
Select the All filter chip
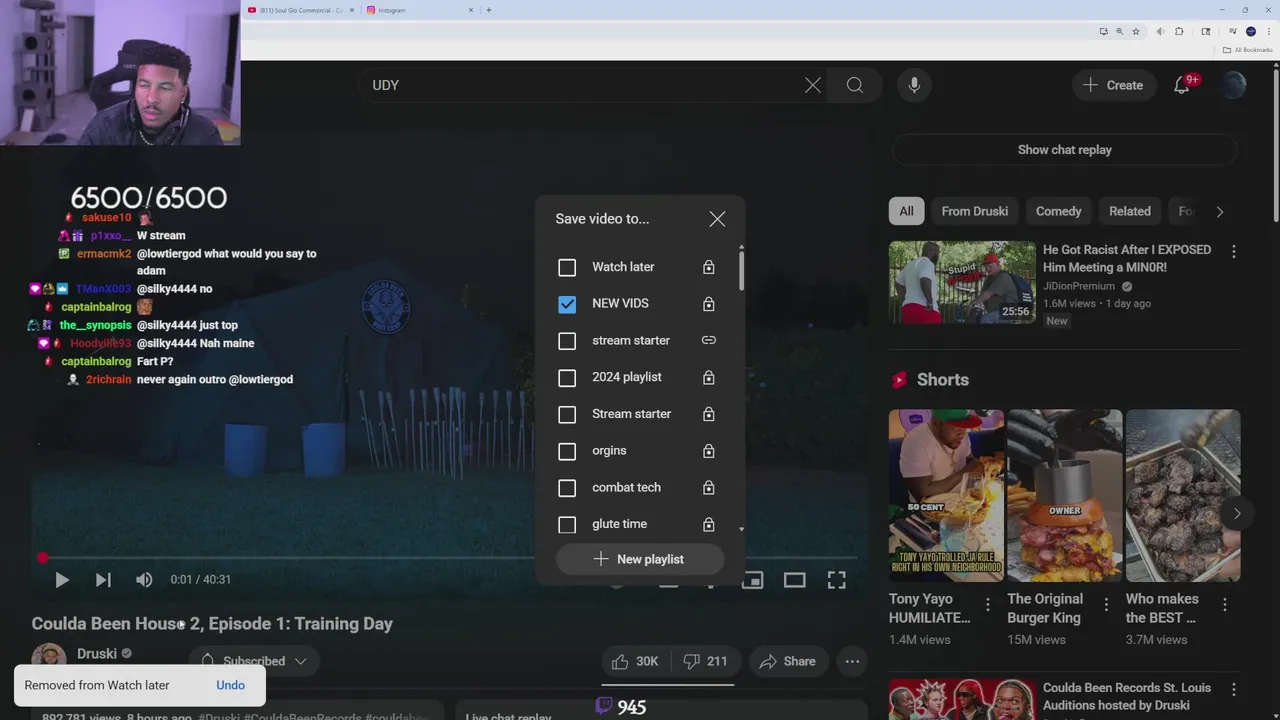pos(906,211)
